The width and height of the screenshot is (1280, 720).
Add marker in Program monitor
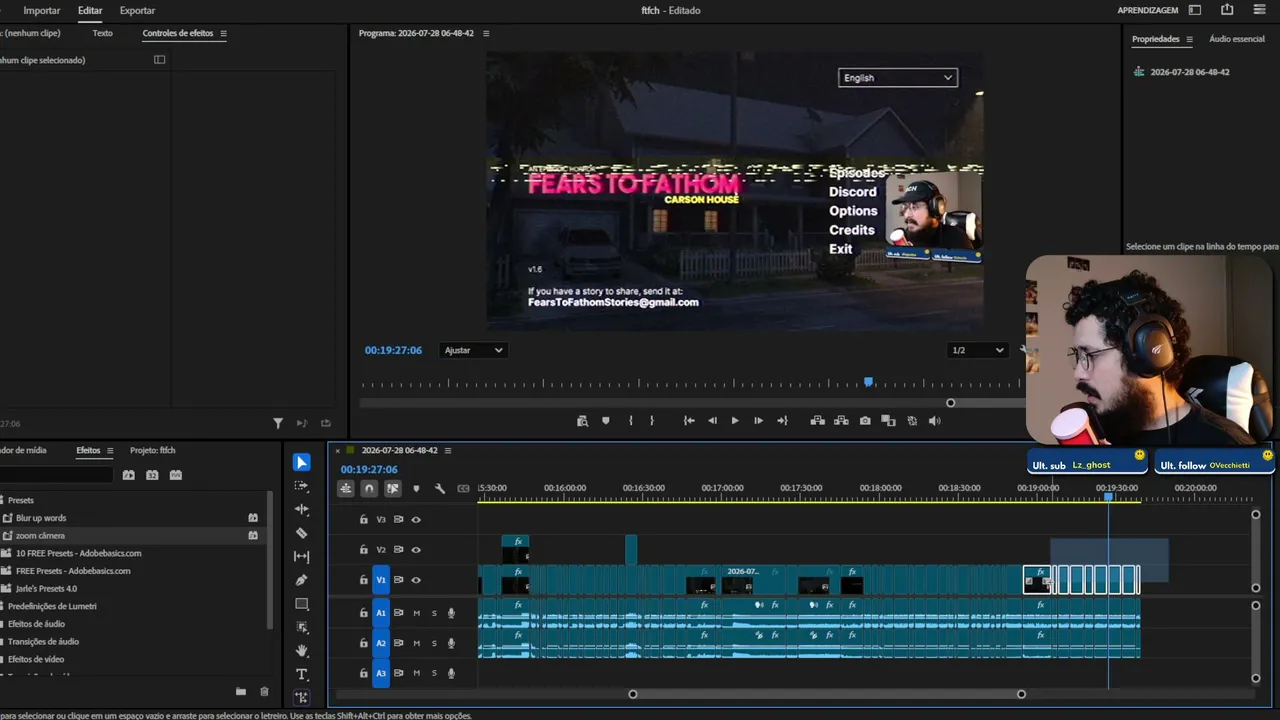pos(606,421)
